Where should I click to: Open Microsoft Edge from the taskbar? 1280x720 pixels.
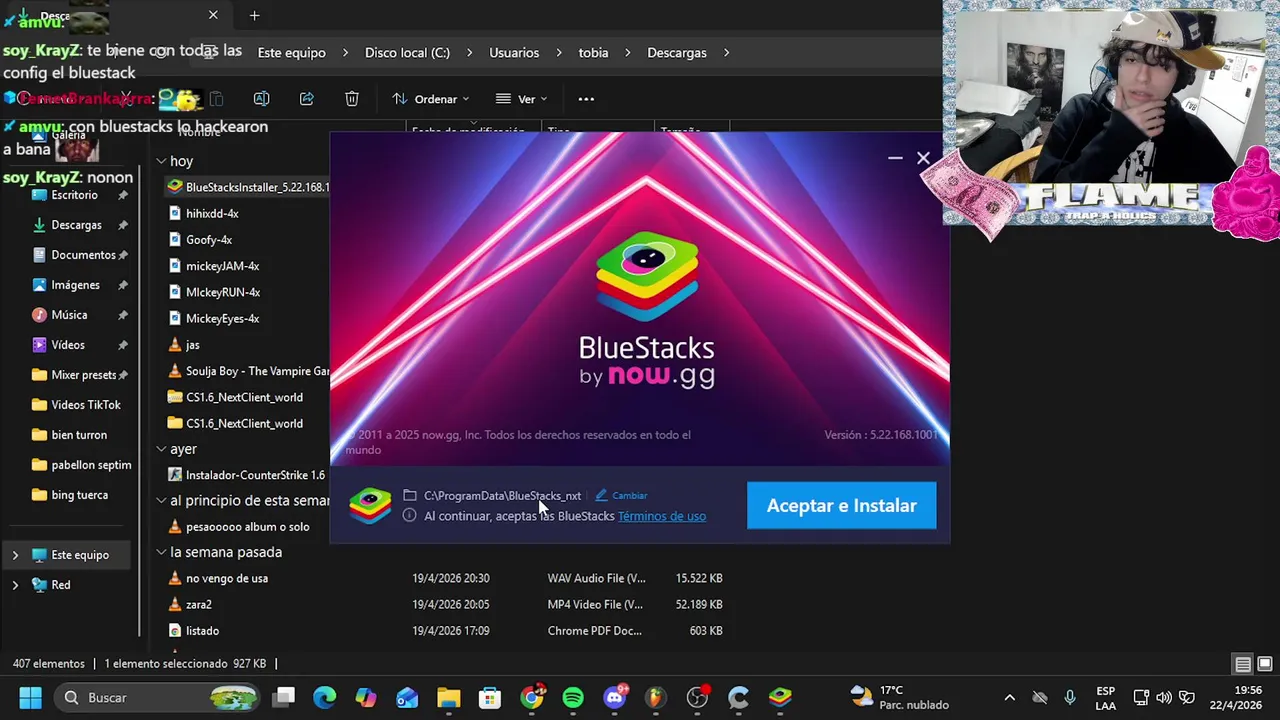pyautogui.click(x=325, y=697)
